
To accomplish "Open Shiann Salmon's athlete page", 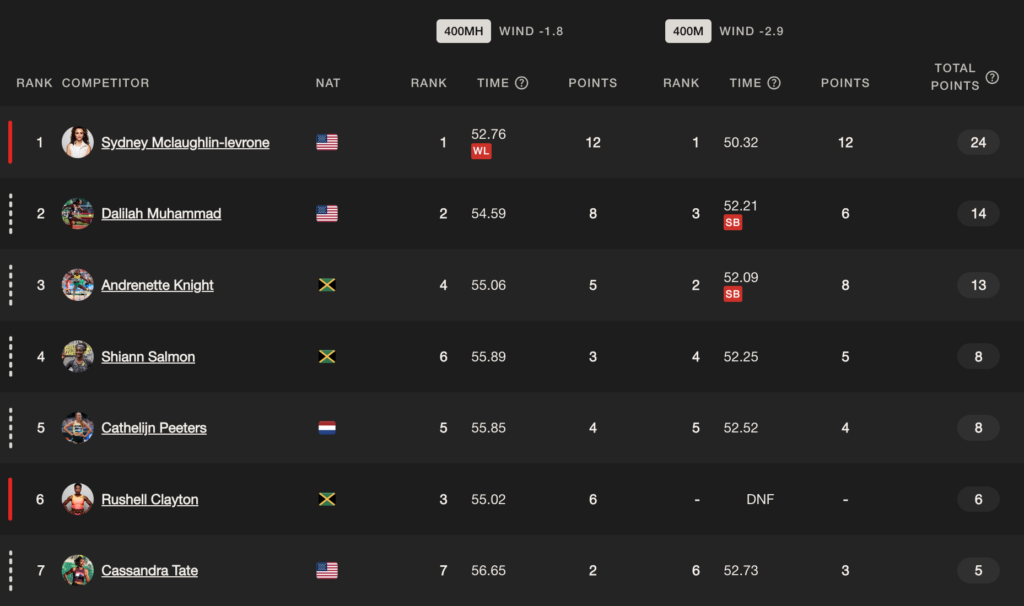I will coord(148,357).
